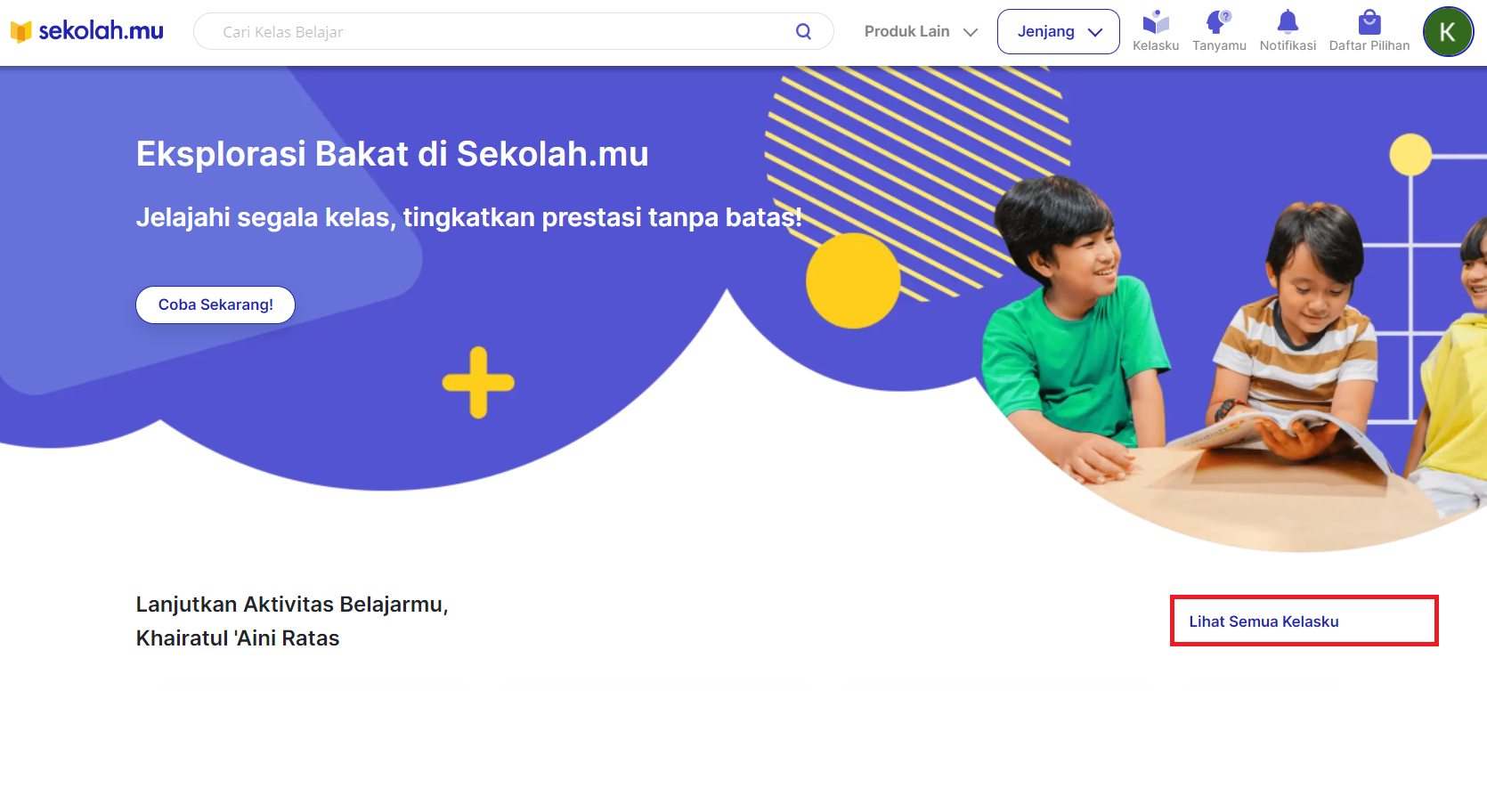The image size is (1487, 812).
Task: Open the Daftar Pilihan bag icon
Action: [x=1369, y=21]
